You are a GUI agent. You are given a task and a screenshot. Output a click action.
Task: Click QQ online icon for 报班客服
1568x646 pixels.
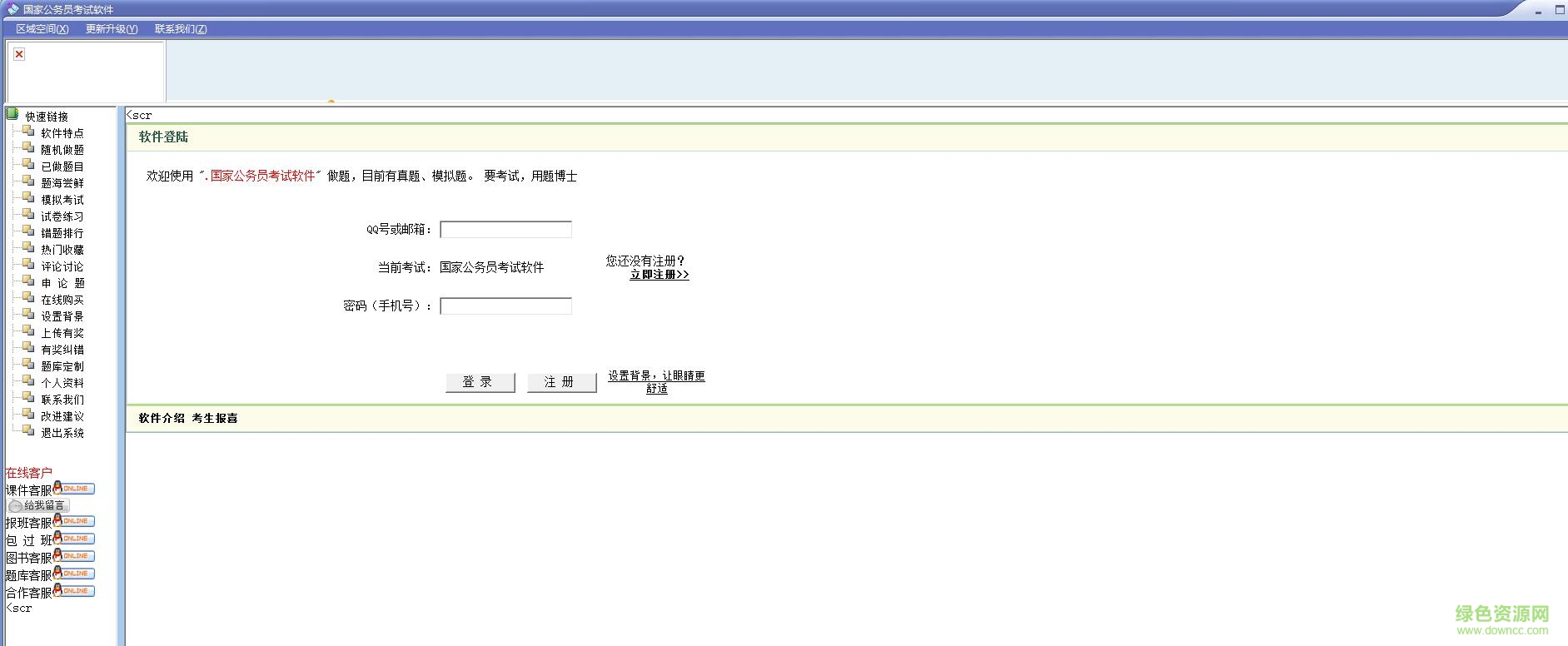click(x=74, y=520)
